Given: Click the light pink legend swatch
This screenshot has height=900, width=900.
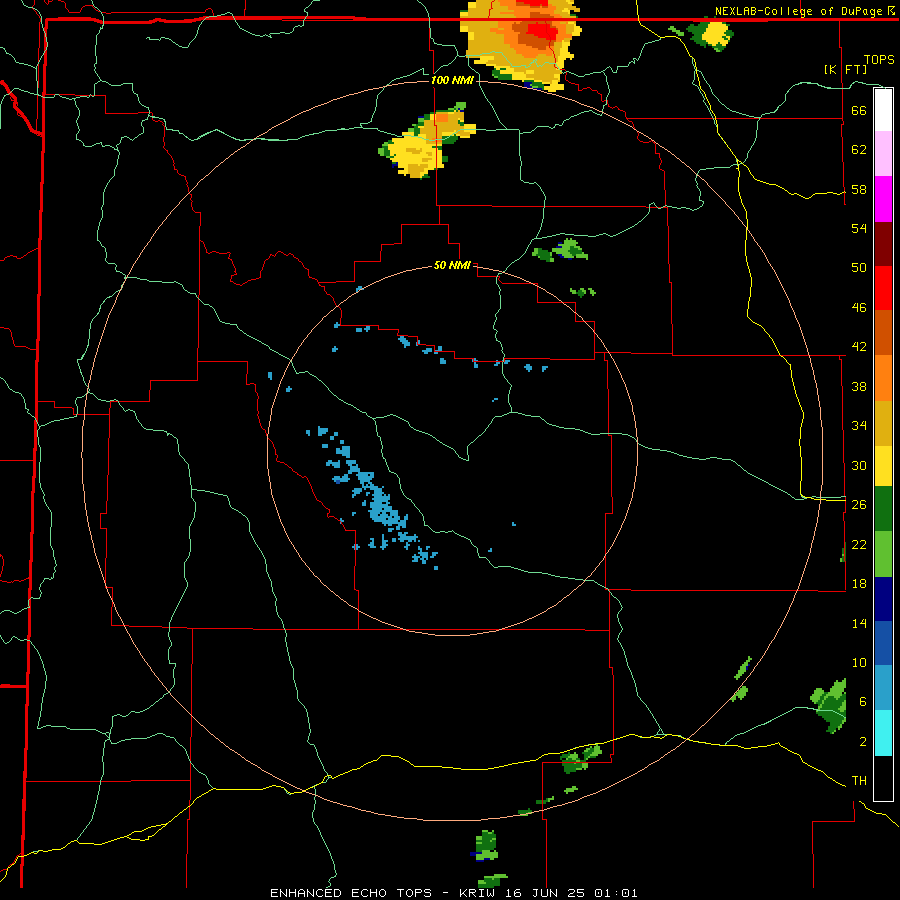Looking at the screenshot, I should (x=883, y=154).
